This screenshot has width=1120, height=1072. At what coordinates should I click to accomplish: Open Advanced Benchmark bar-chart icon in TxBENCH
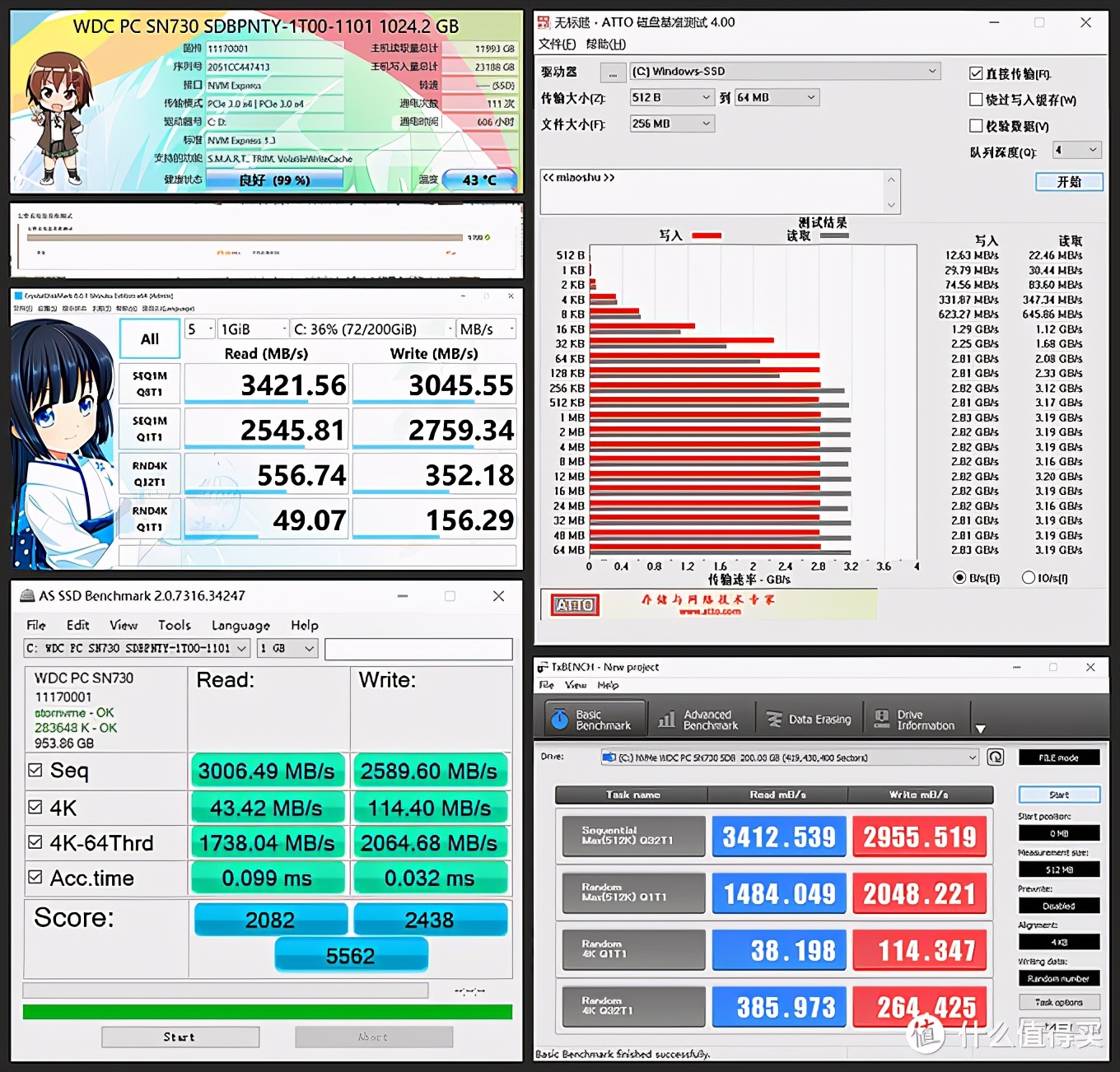pos(666,720)
